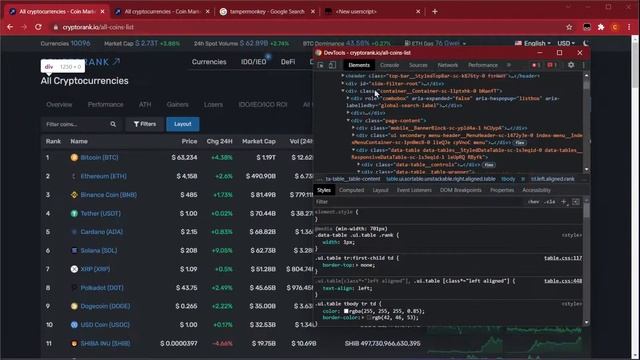Image resolution: width=640 pixels, height=360 pixels.
Task: Toggle the computed styles sidebar icon
Action: pos(576,202)
